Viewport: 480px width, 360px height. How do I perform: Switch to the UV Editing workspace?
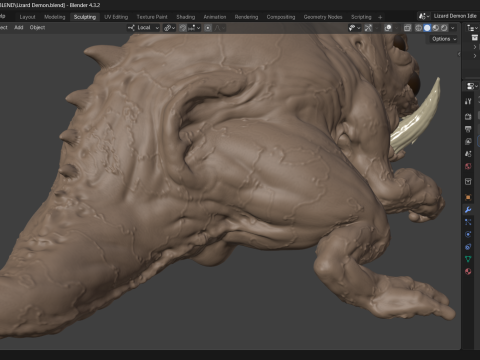(116, 17)
